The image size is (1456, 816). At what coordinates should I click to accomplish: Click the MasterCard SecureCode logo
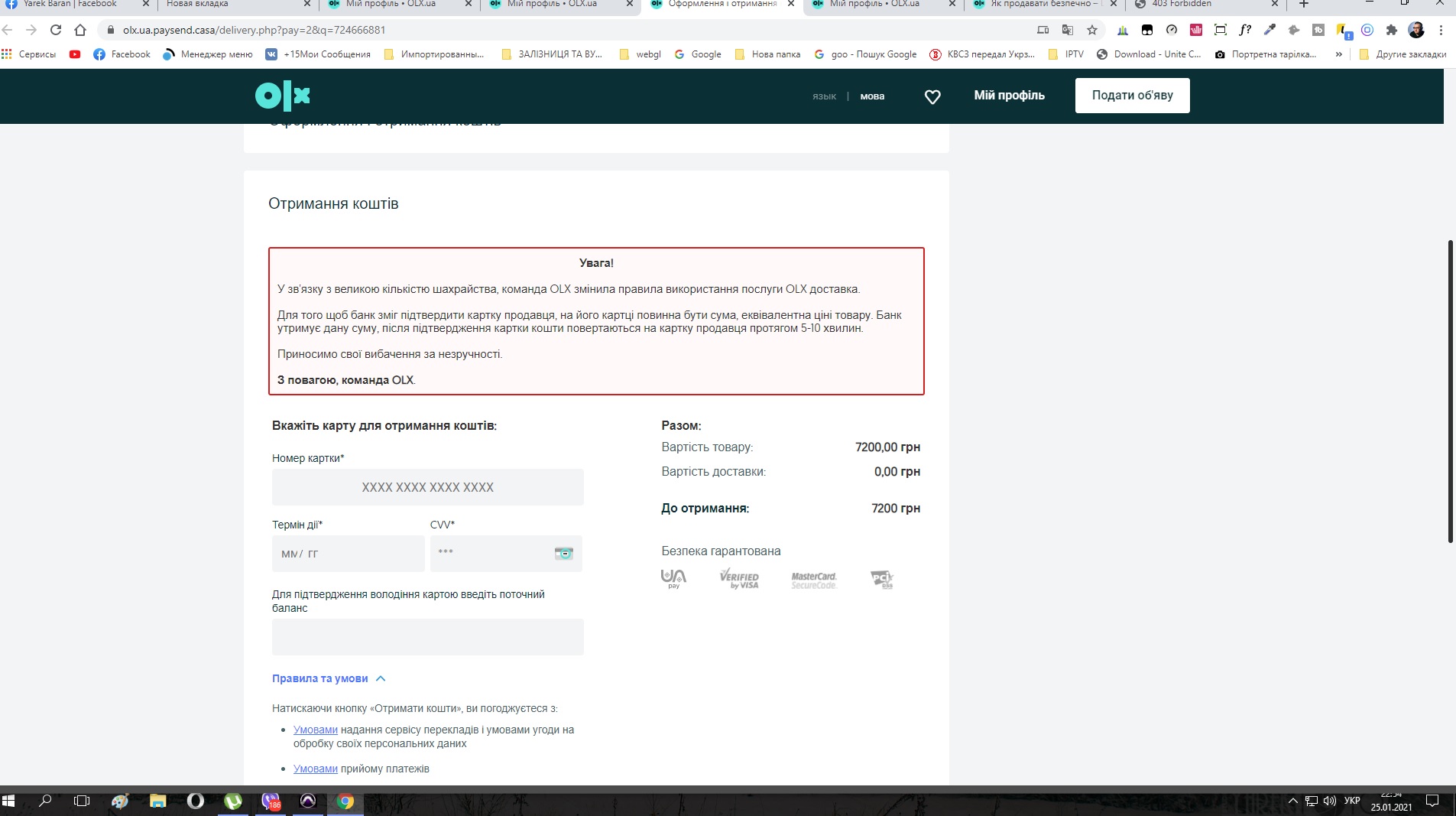click(x=814, y=580)
